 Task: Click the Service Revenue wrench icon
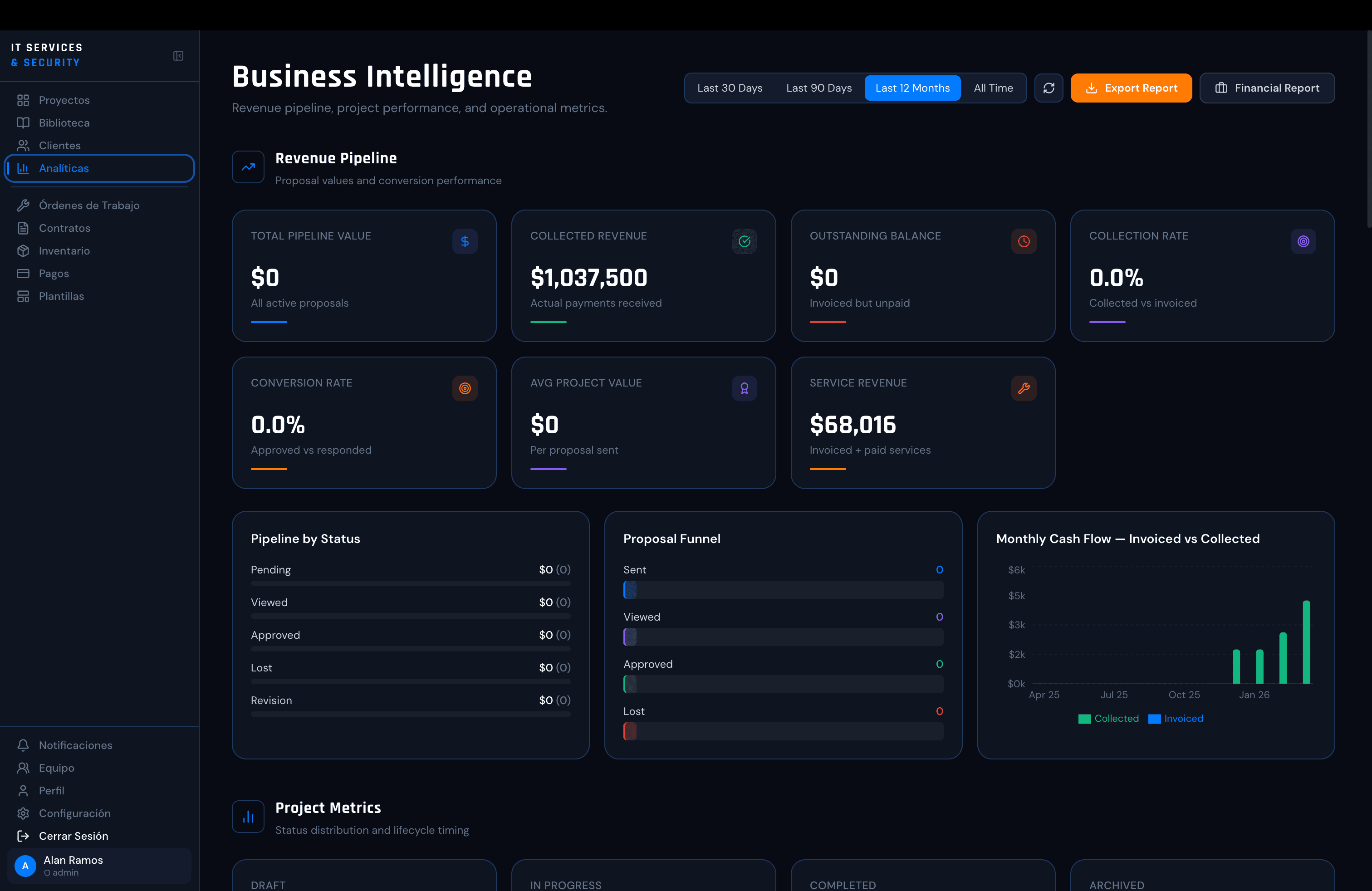pos(1024,388)
